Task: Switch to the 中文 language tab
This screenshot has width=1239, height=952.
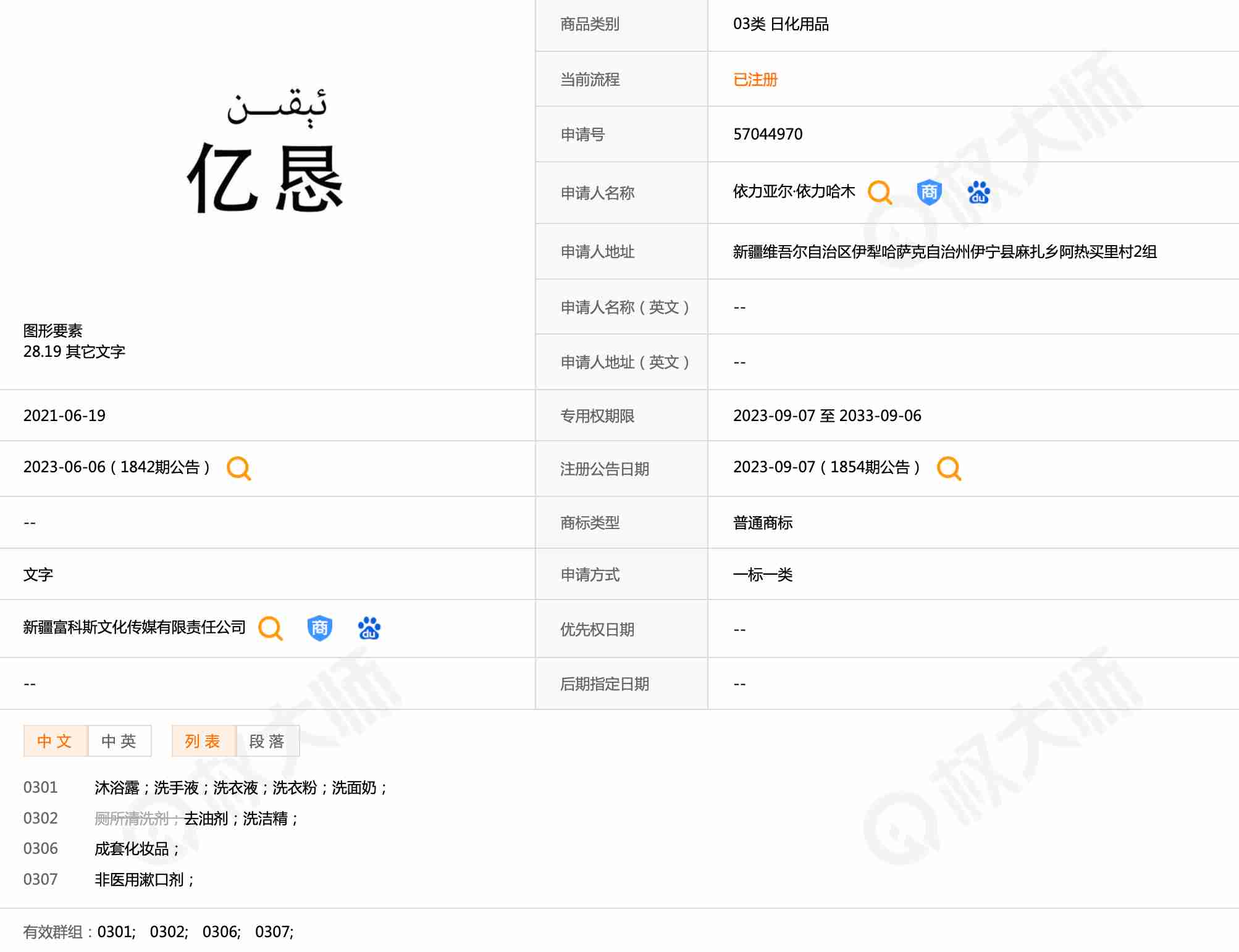Action: click(x=55, y=741)
